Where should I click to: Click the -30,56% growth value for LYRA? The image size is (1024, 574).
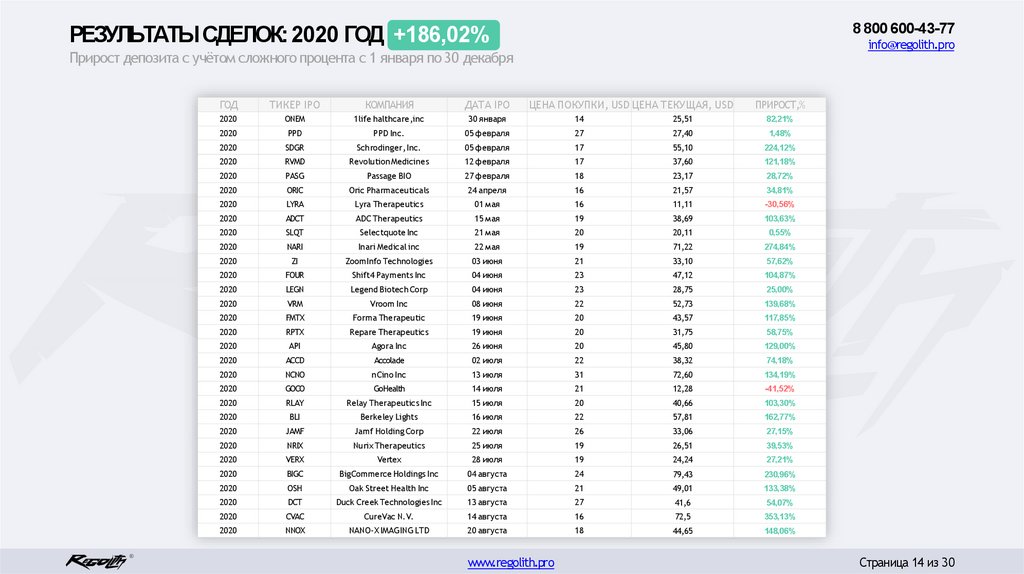click(x=780, y=204)
